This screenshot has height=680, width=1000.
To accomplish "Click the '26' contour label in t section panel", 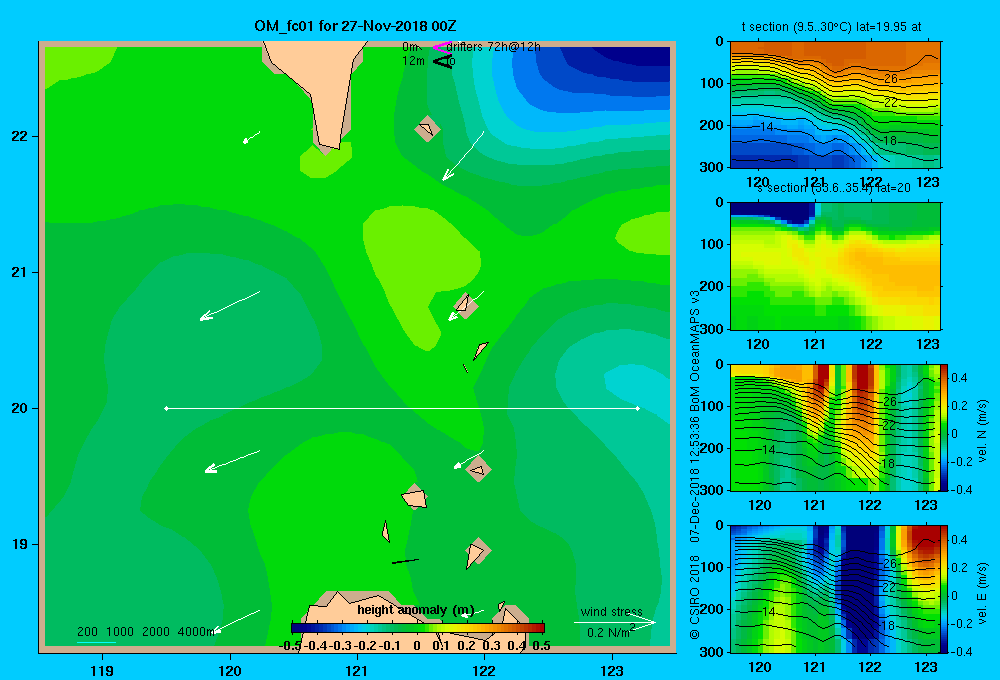I will 891,78.
